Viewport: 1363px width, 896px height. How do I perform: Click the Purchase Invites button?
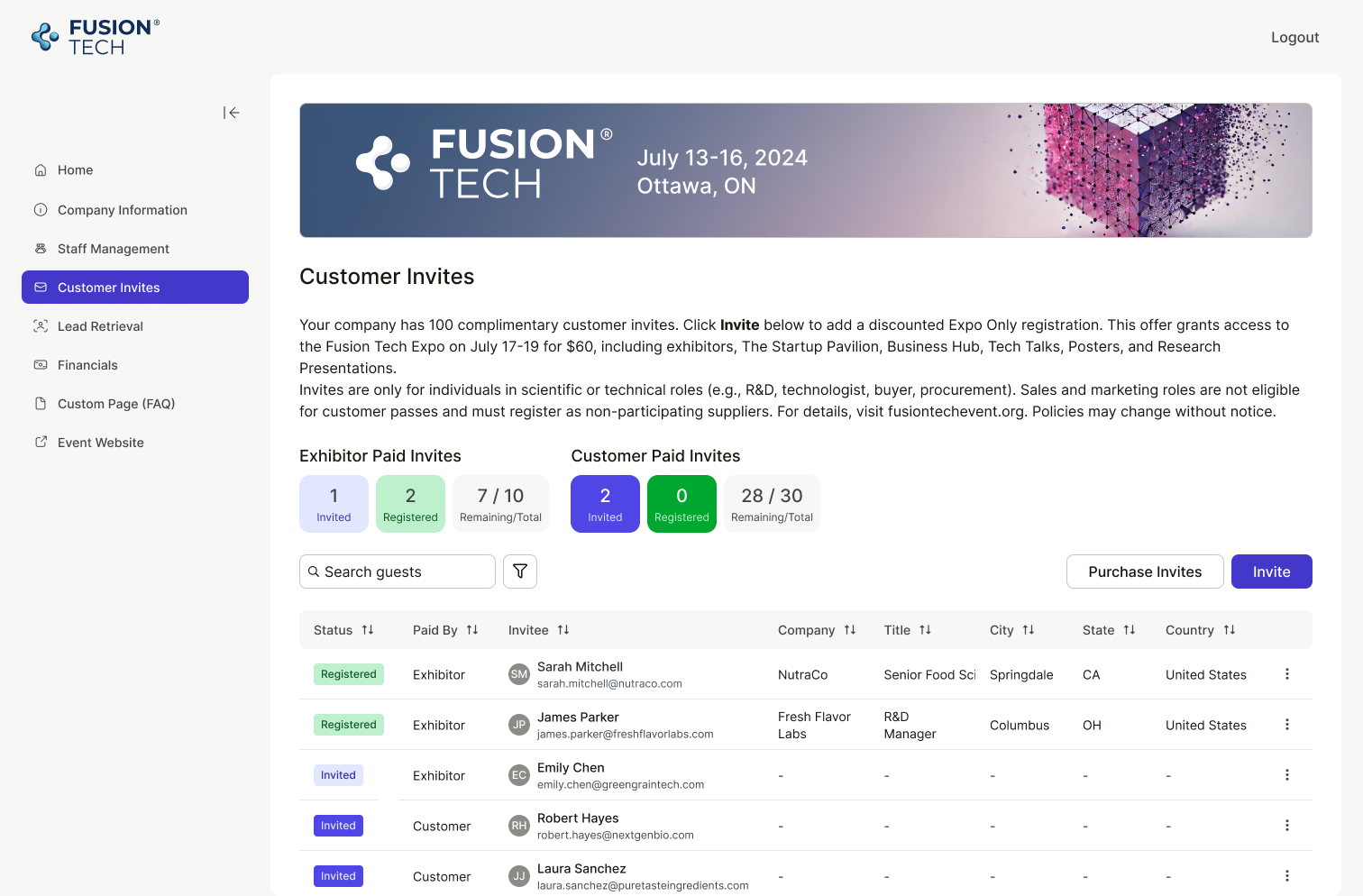click(1145, 571)
